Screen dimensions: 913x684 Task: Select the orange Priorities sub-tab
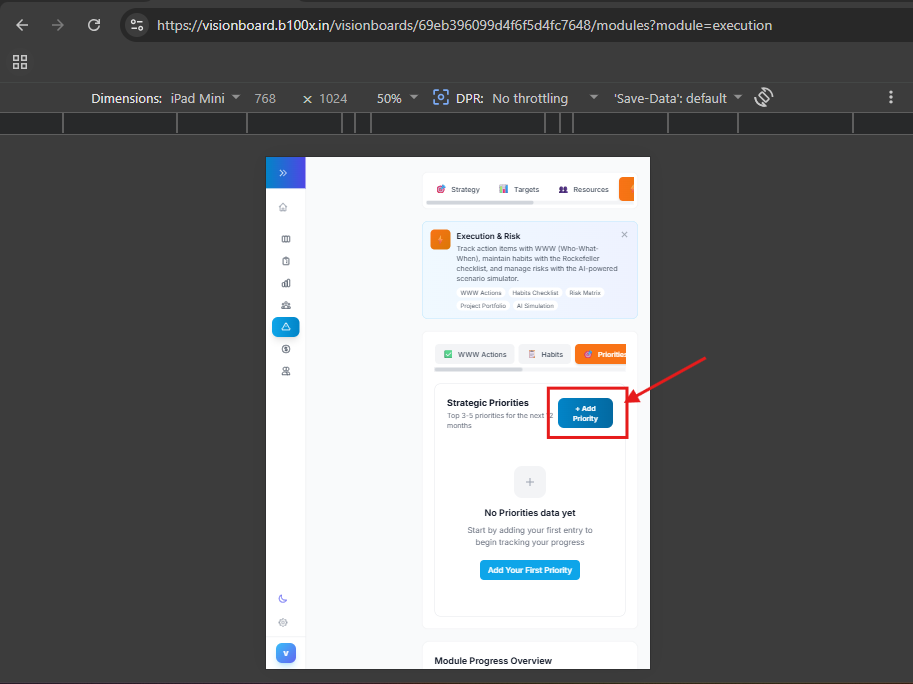(x=600, y=354)
